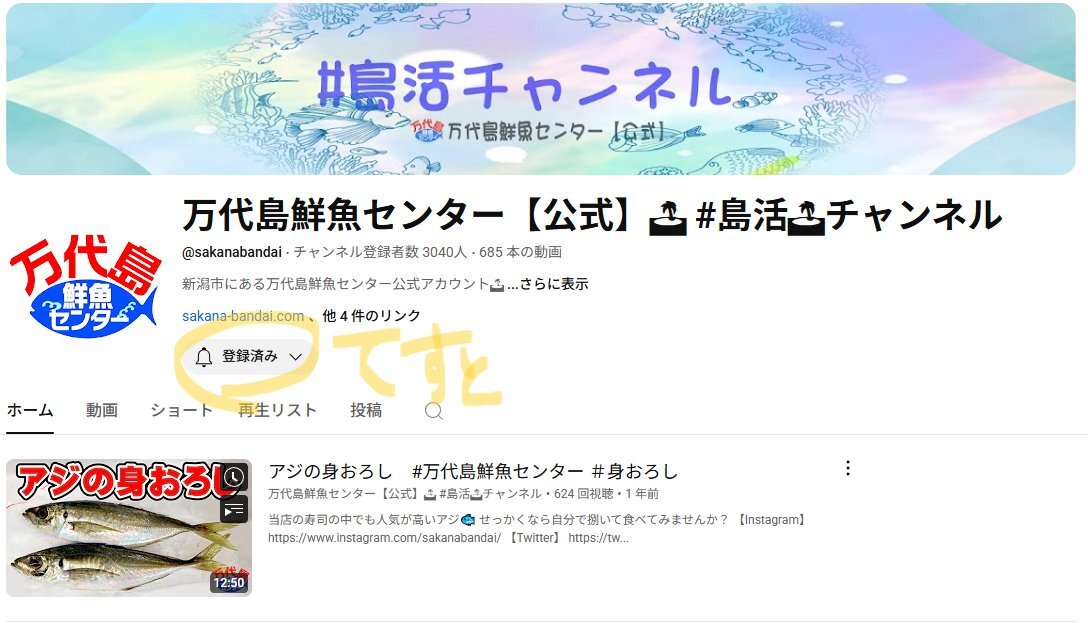Switch to the ショート tab
The image size is (1088, 623).
[x=180, y=410]
